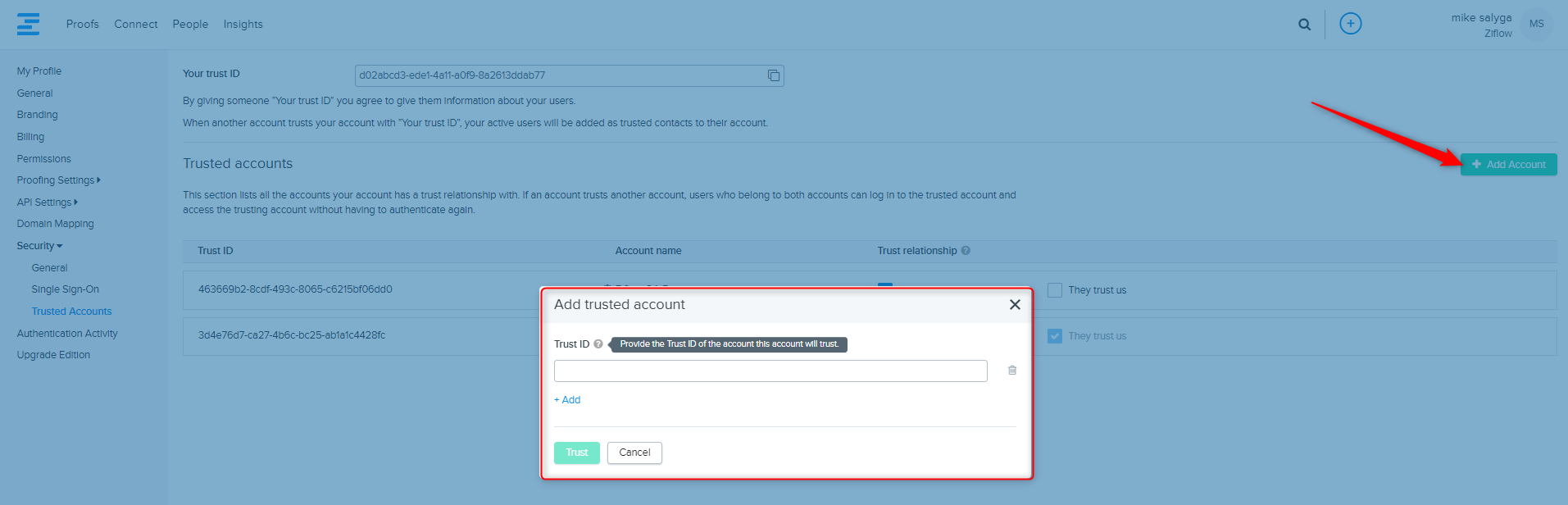Check unchecked 'They trust us' in first row
Image resolution: width=1568 pixels, height=505 pixels.
coord(1055,290)
